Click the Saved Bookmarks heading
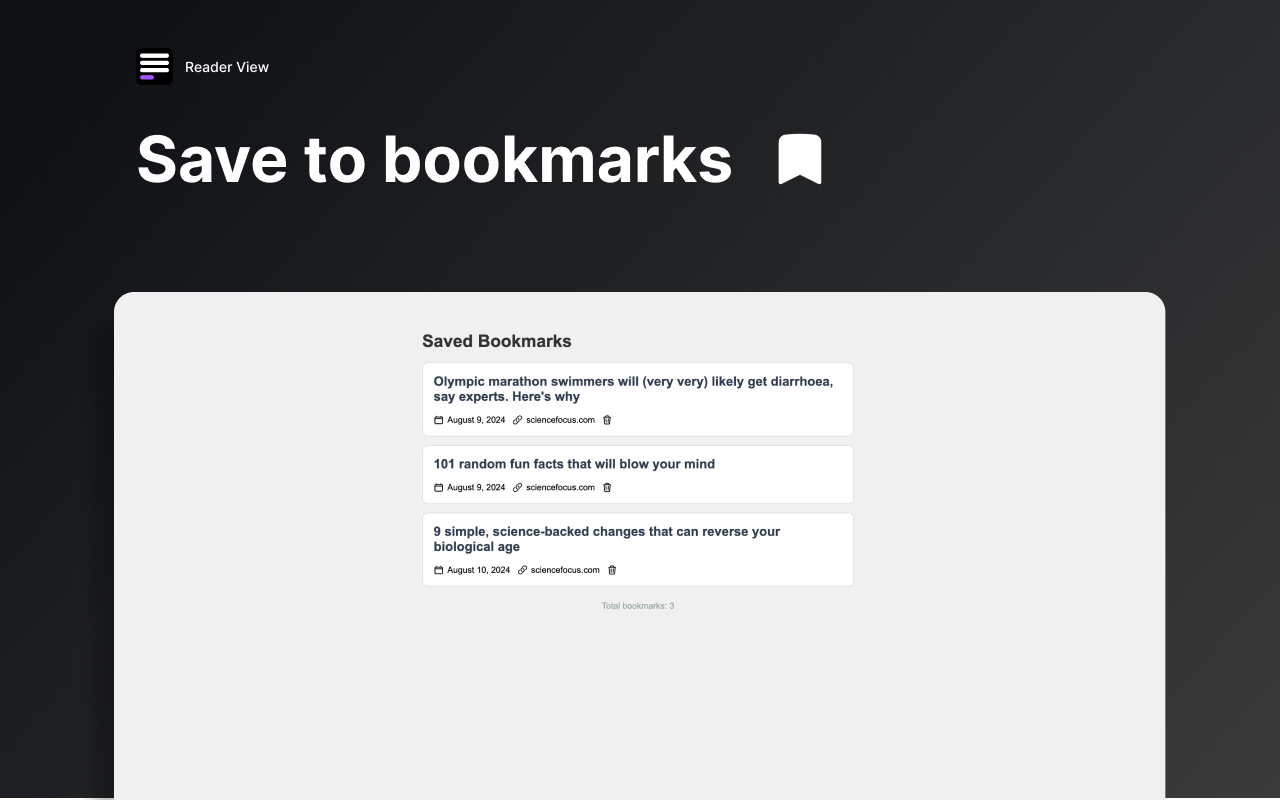This screenshot has width=1280, height=800. coord(497,341)
